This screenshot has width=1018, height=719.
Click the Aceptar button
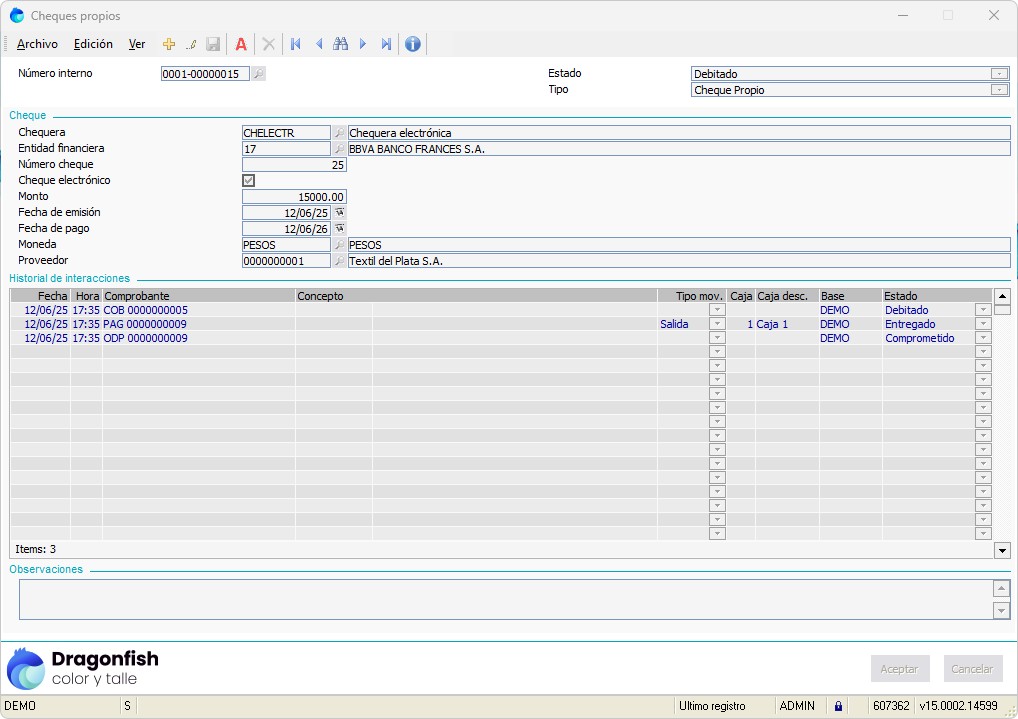900,669
